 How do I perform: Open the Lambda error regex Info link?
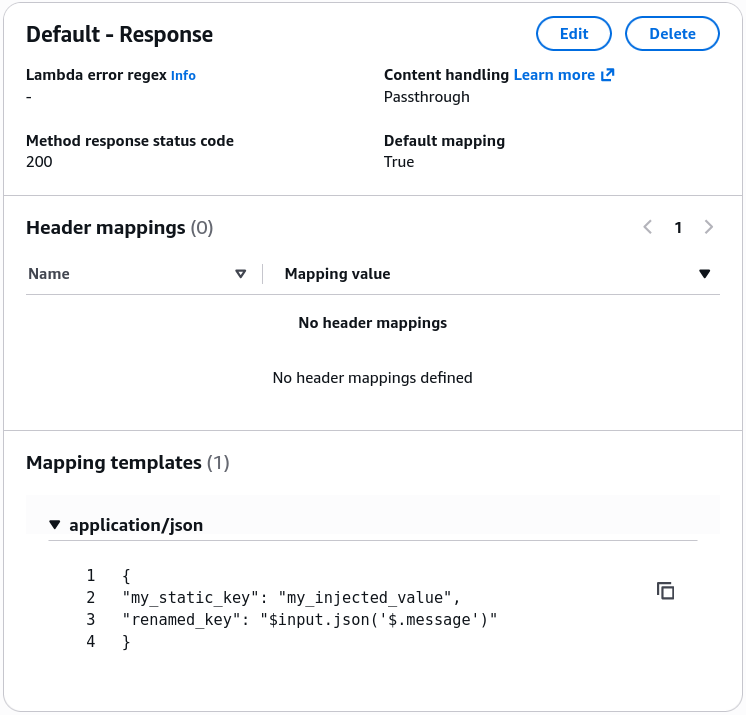[x=183, y=75]
